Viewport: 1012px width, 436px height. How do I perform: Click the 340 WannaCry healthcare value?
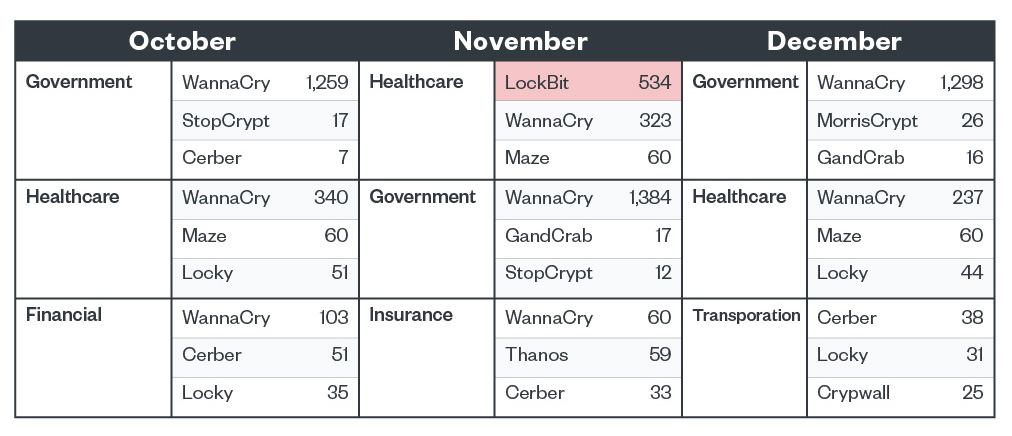point(331,197)
